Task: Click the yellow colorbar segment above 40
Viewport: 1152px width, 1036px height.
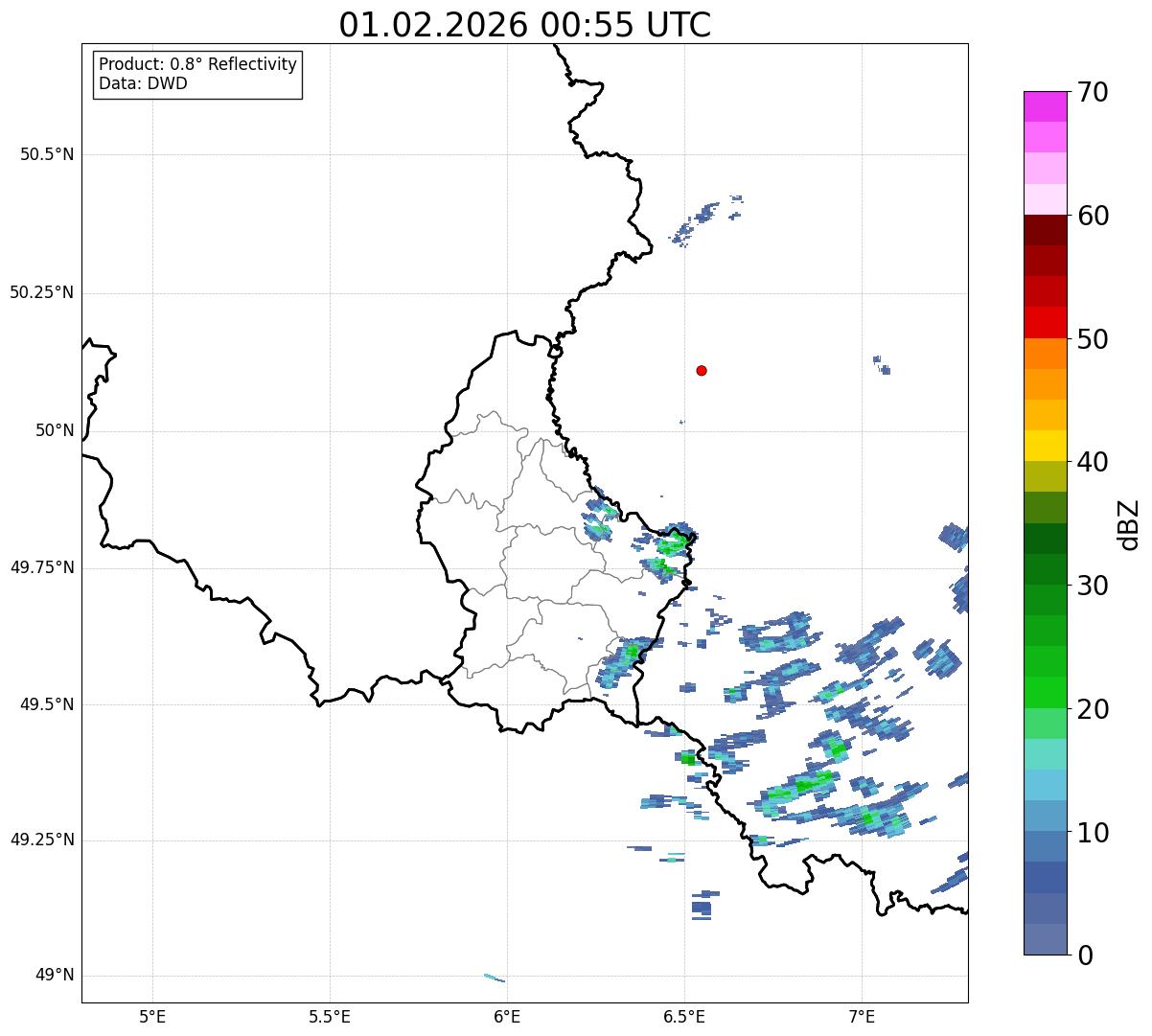Action: tap(1045, 446)
